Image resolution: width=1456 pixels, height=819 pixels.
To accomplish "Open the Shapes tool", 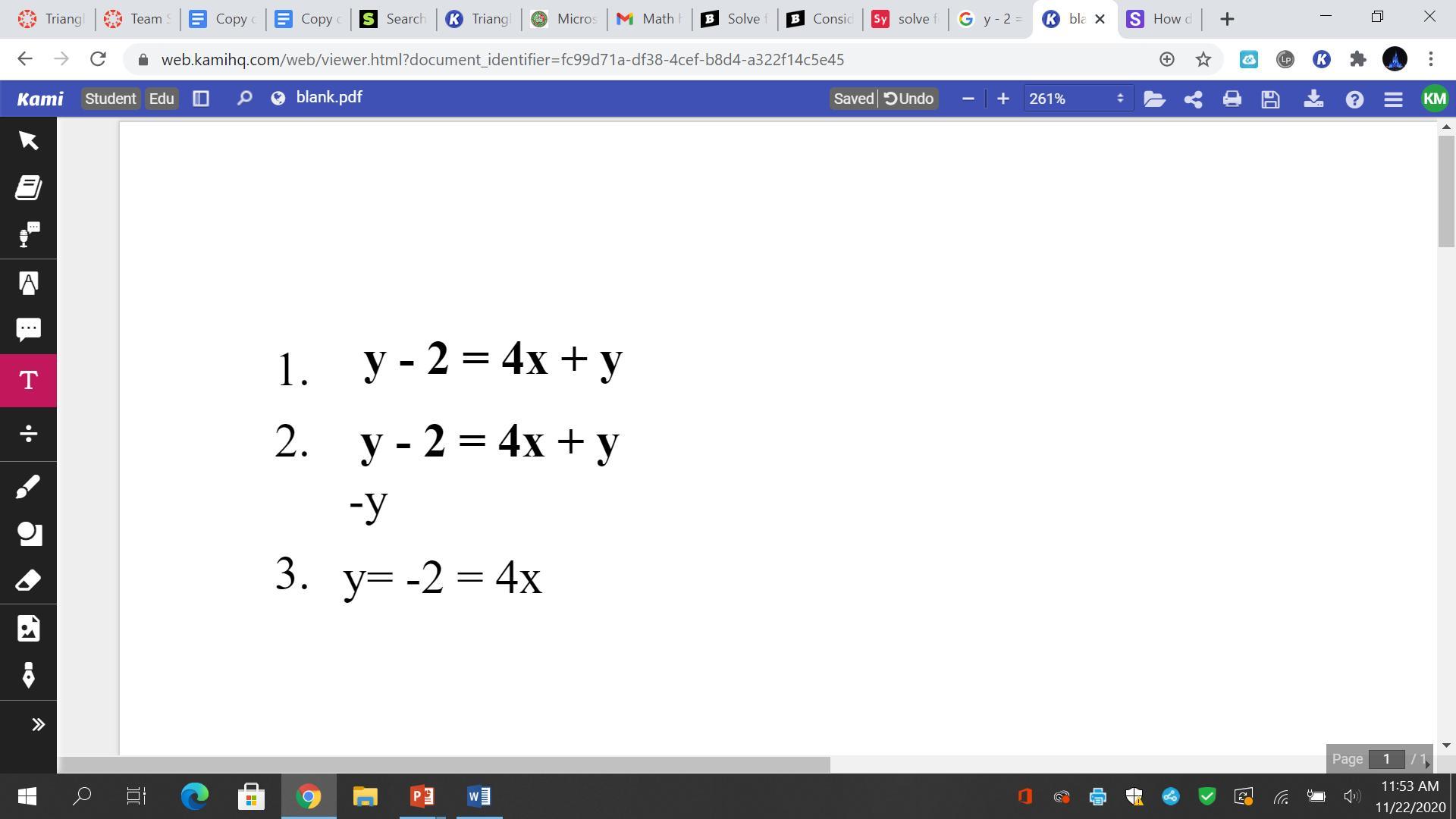I will (x=28, y=534).
